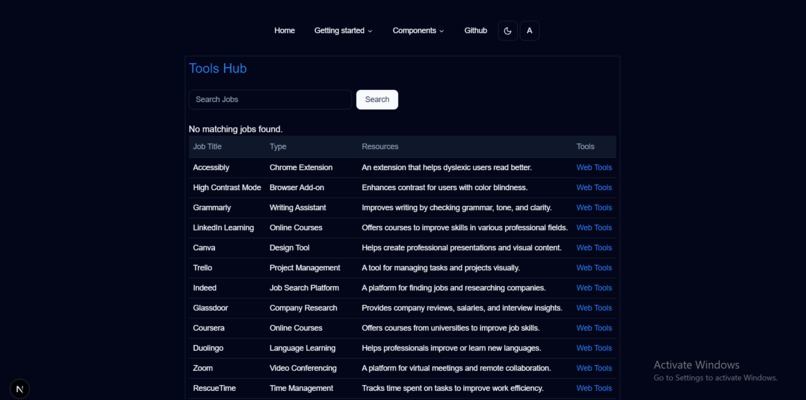Viewport: 806px width, 400px height.
Task: Open Web Tools link for Coursera
Action: click(594, 328)
